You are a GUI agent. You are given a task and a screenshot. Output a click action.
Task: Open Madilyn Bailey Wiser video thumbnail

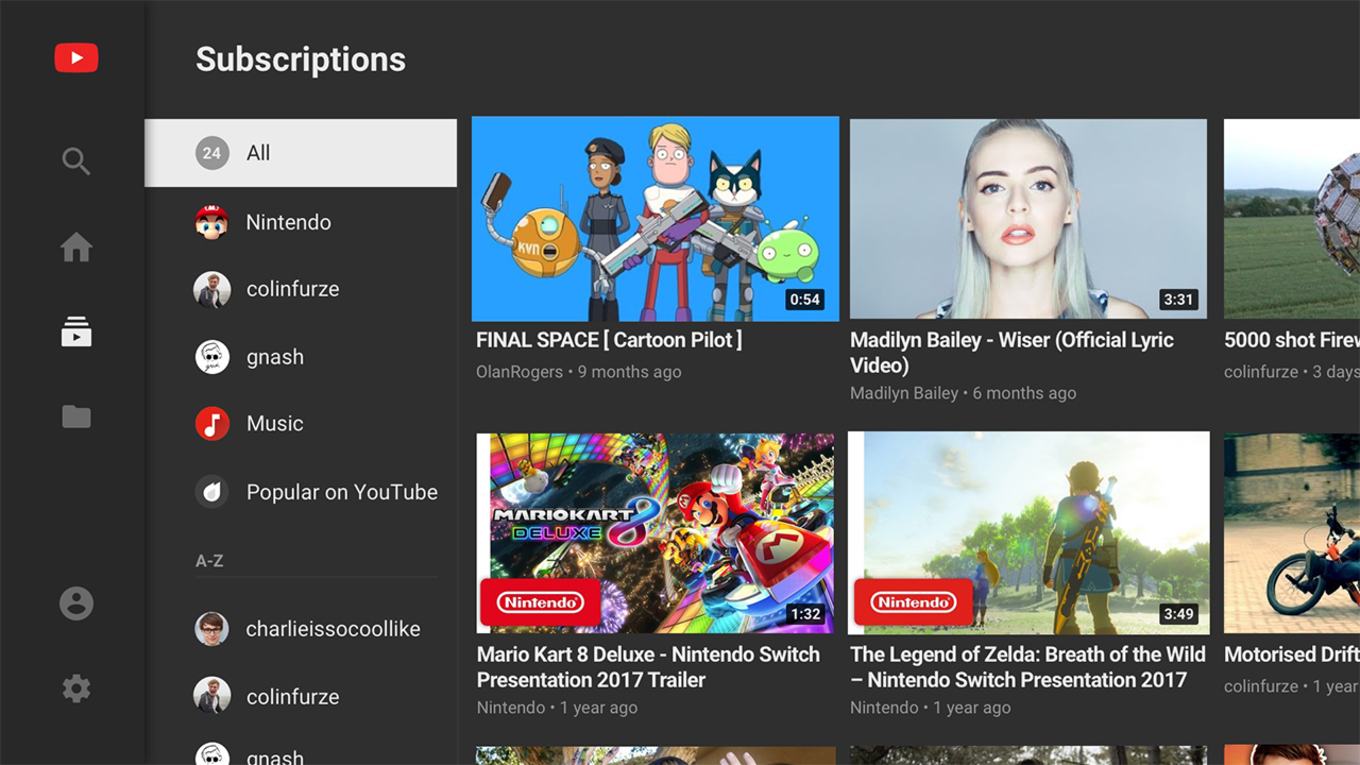pos(1028,219)
